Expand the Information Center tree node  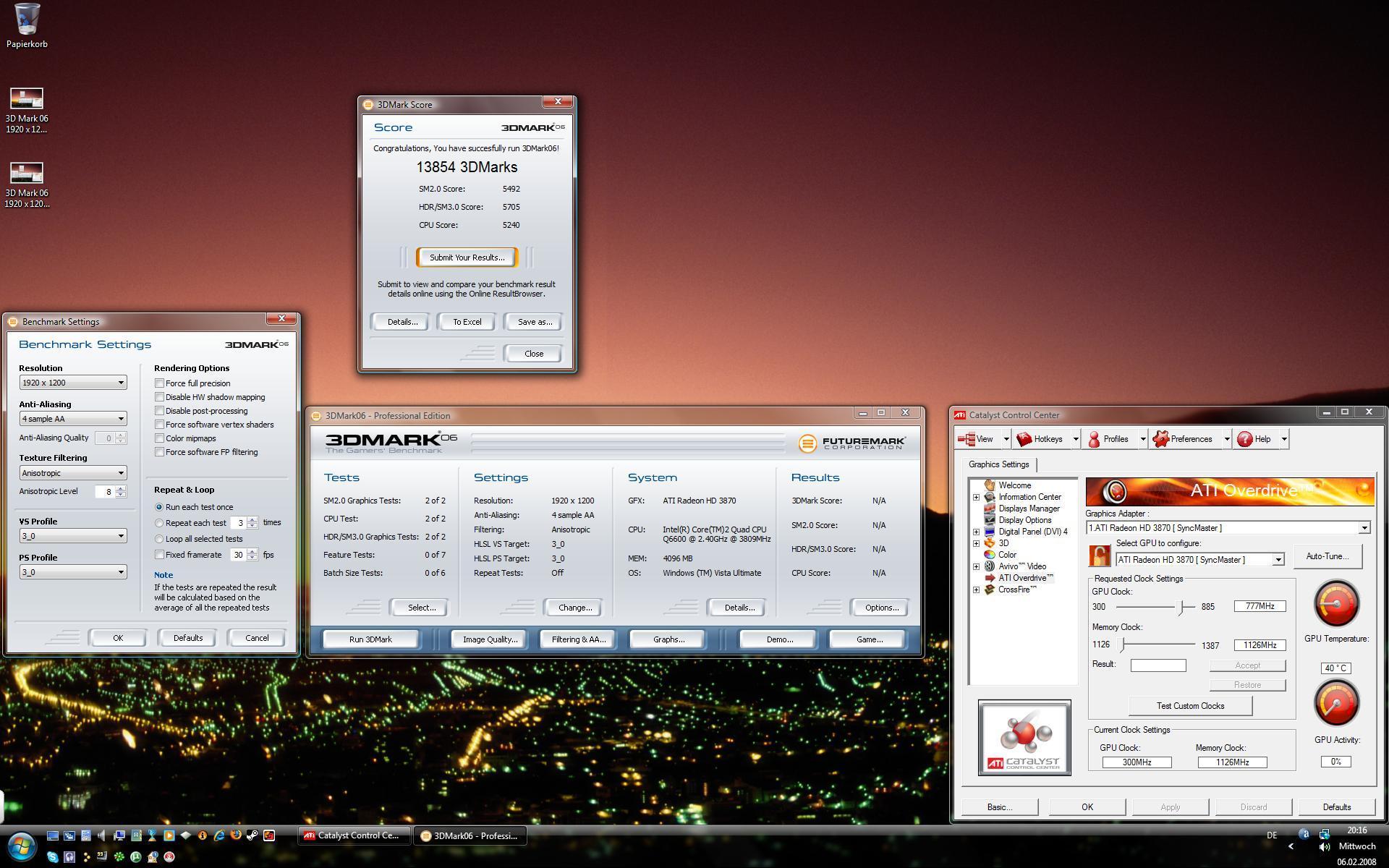[976, 497]
